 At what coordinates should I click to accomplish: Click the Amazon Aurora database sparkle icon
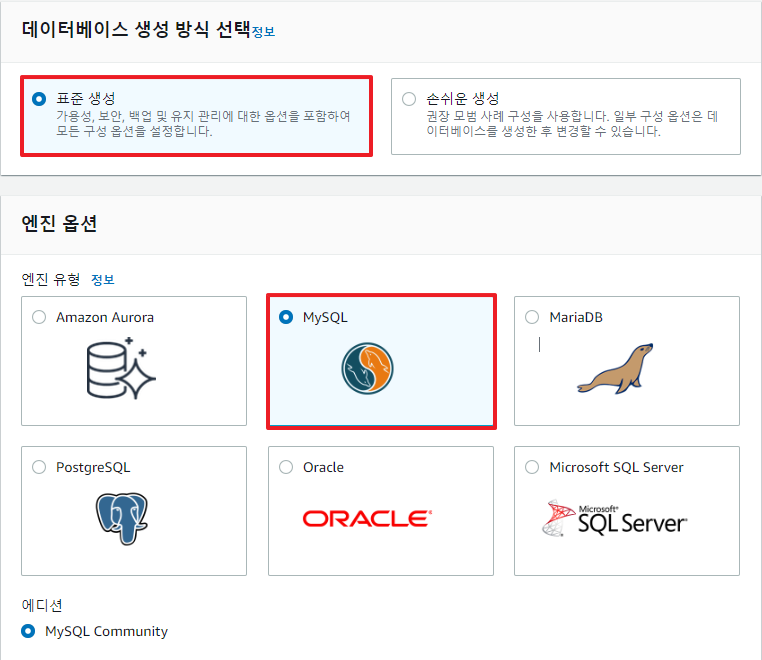tap(121, 368)
